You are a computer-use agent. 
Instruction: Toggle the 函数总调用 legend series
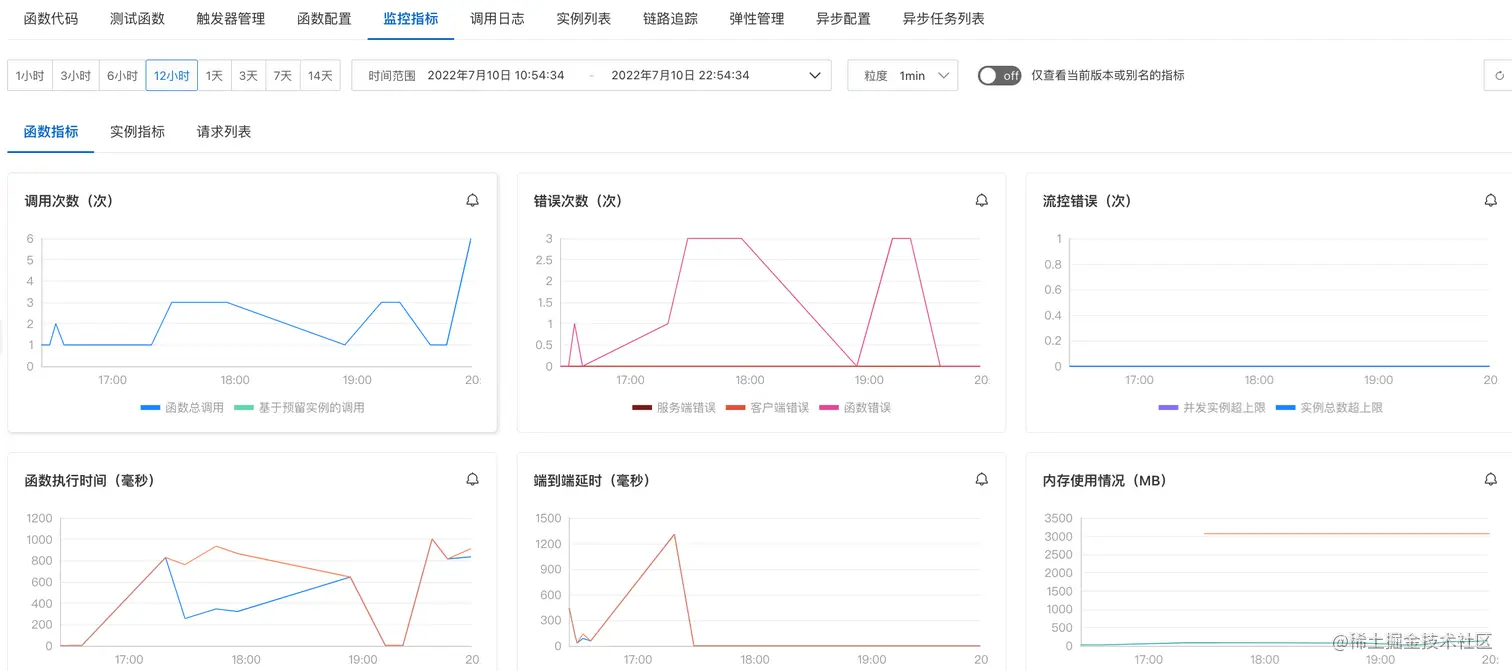(182, 408)
